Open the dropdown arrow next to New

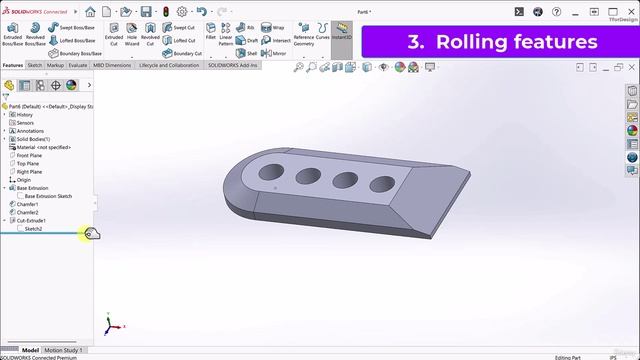coord(116,12)
